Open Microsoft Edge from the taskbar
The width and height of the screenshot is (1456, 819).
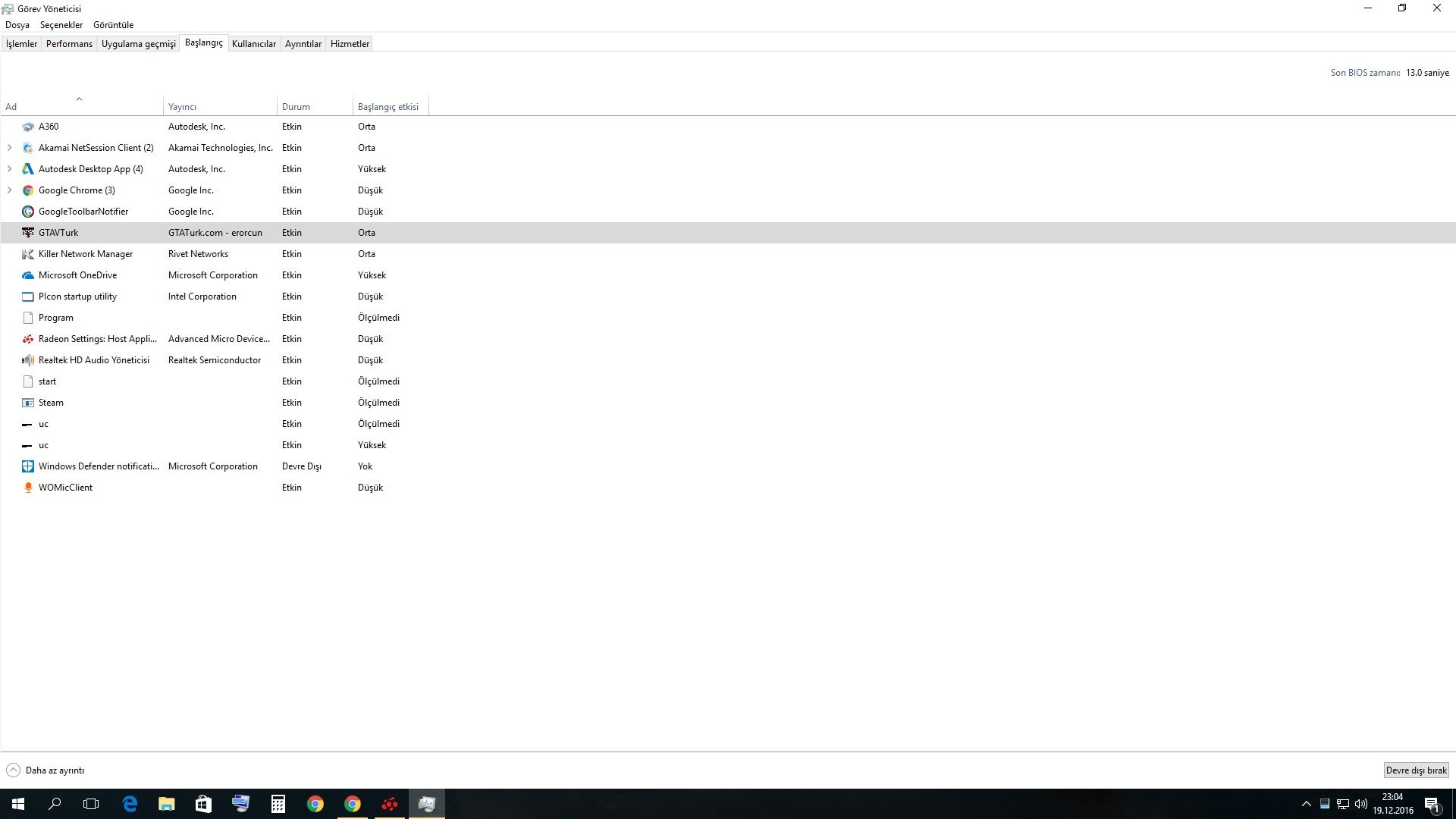(x=130, y=804)
